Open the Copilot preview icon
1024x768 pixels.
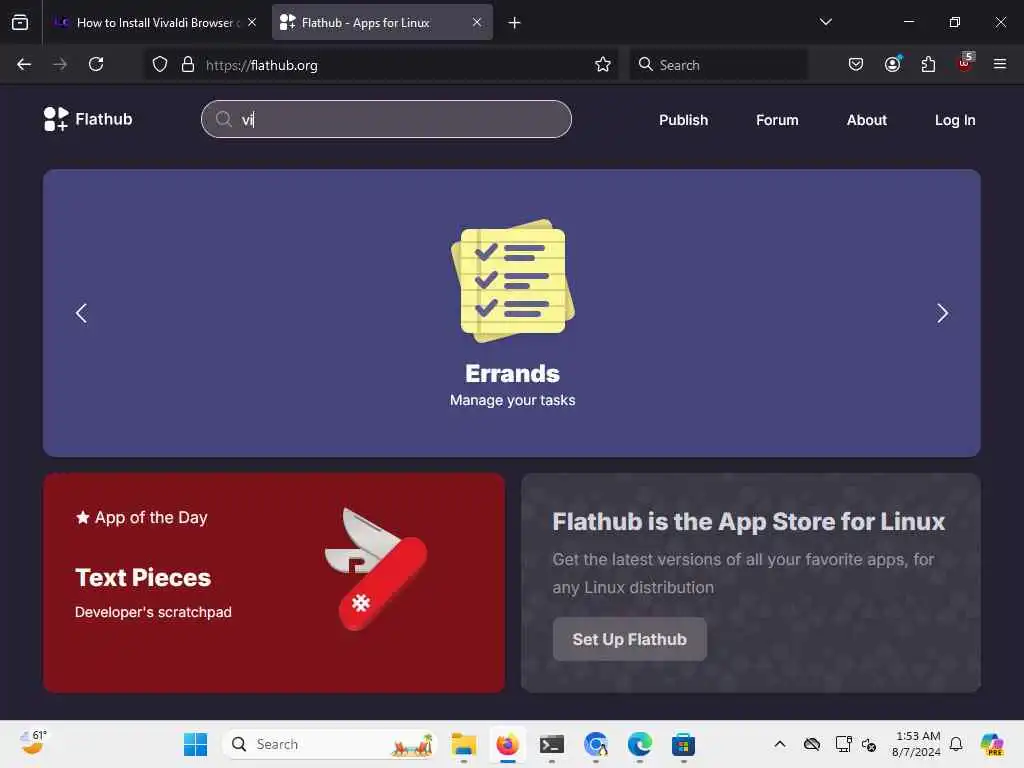(992, 744)
